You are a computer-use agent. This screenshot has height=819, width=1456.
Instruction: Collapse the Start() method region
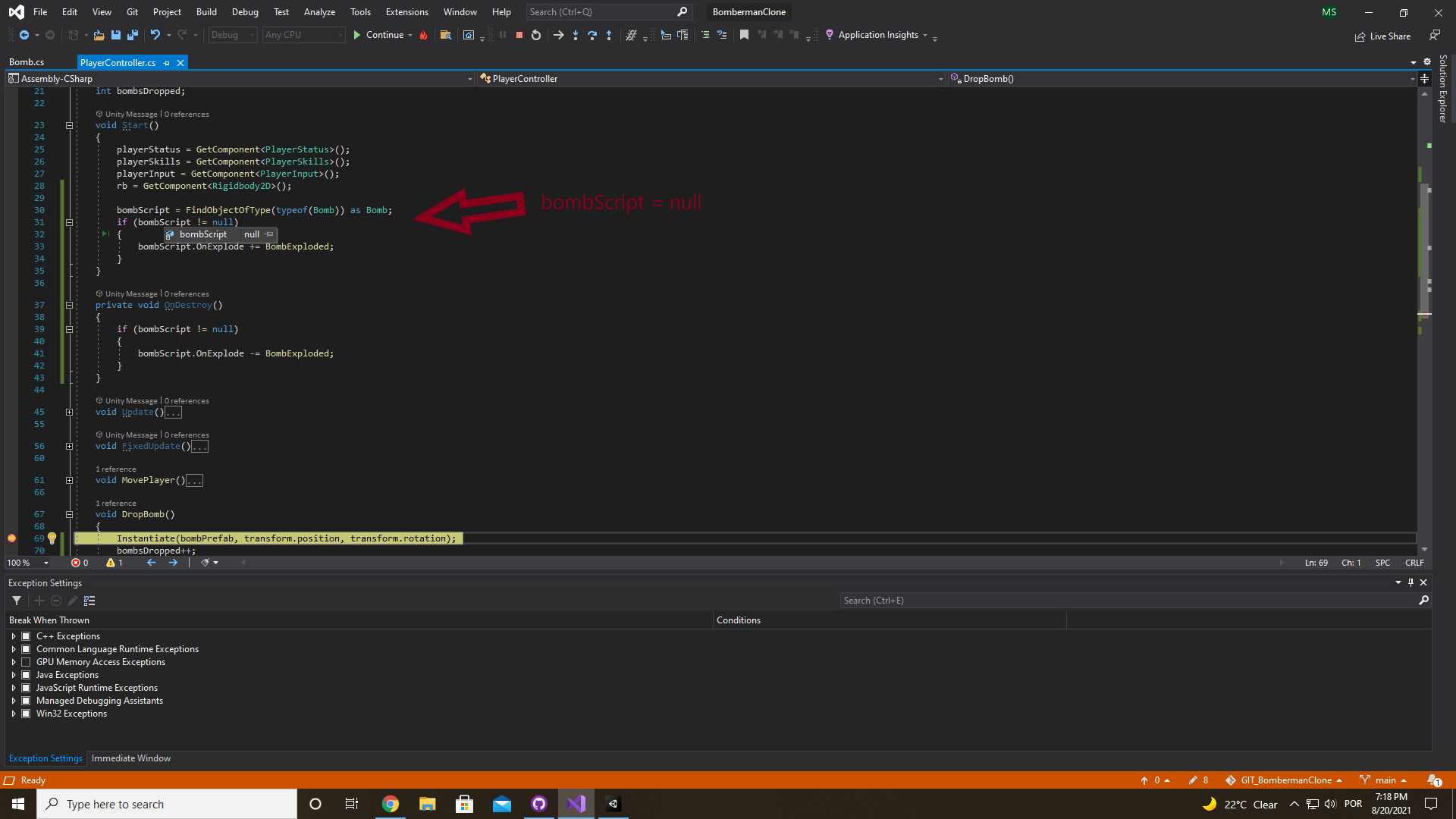coord(69,126)
